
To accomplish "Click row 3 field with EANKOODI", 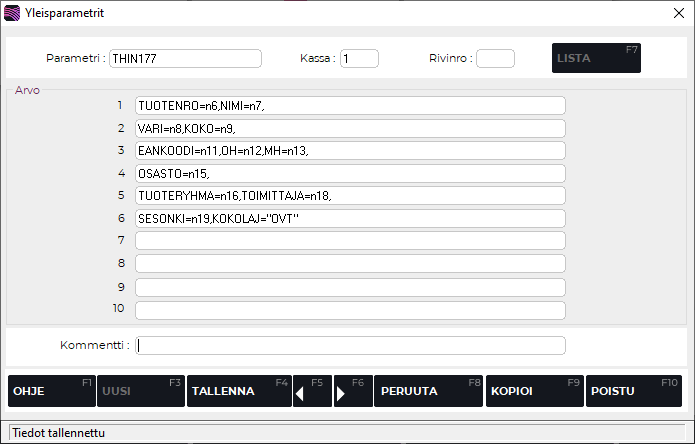I will (x=350, y=150).
